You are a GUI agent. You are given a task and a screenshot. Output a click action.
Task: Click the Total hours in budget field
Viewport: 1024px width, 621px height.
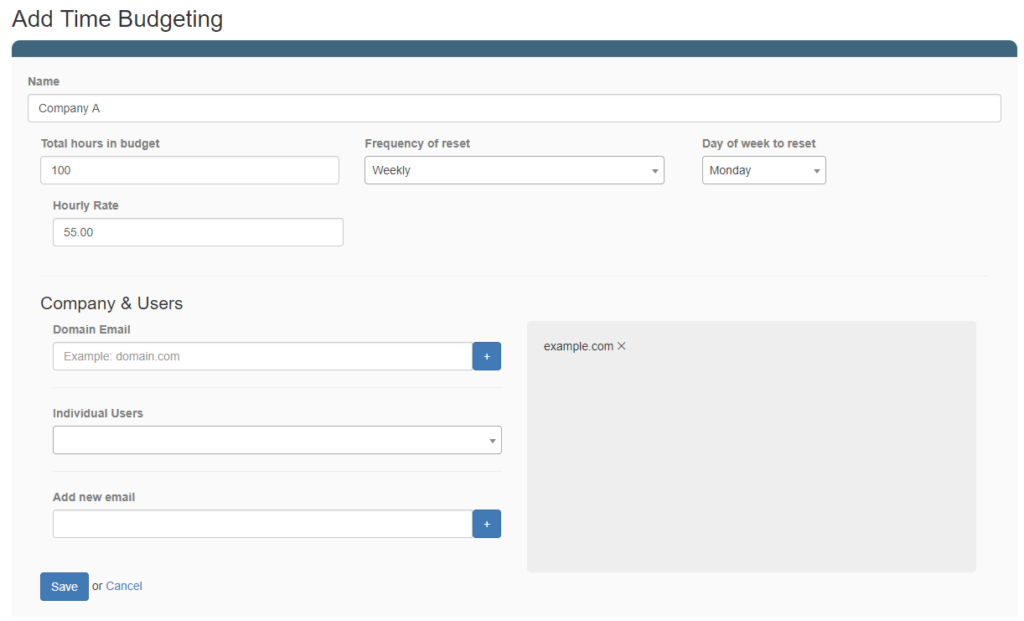[189, 170]
